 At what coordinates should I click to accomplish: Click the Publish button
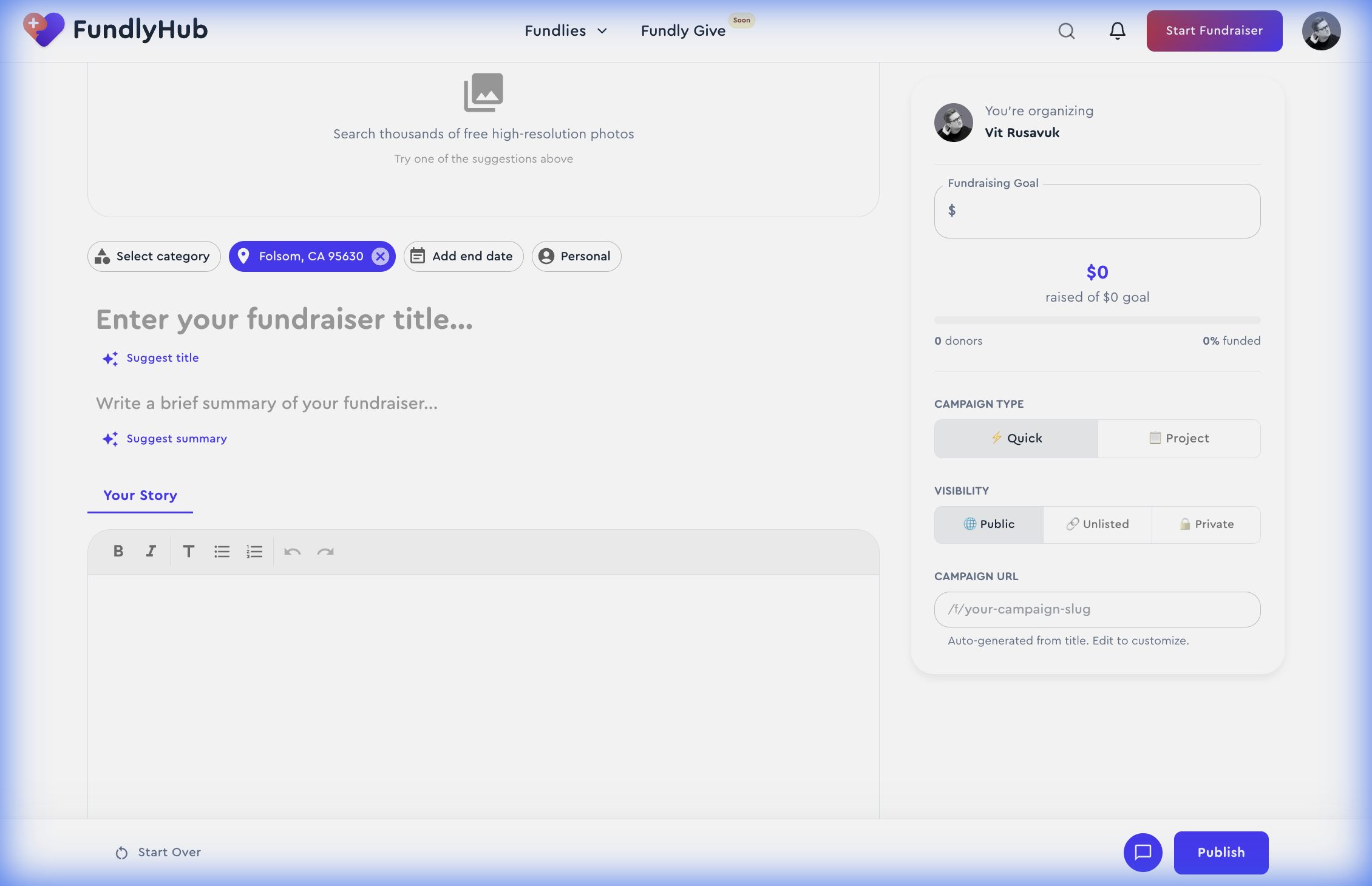click(x=1221, y=852)
